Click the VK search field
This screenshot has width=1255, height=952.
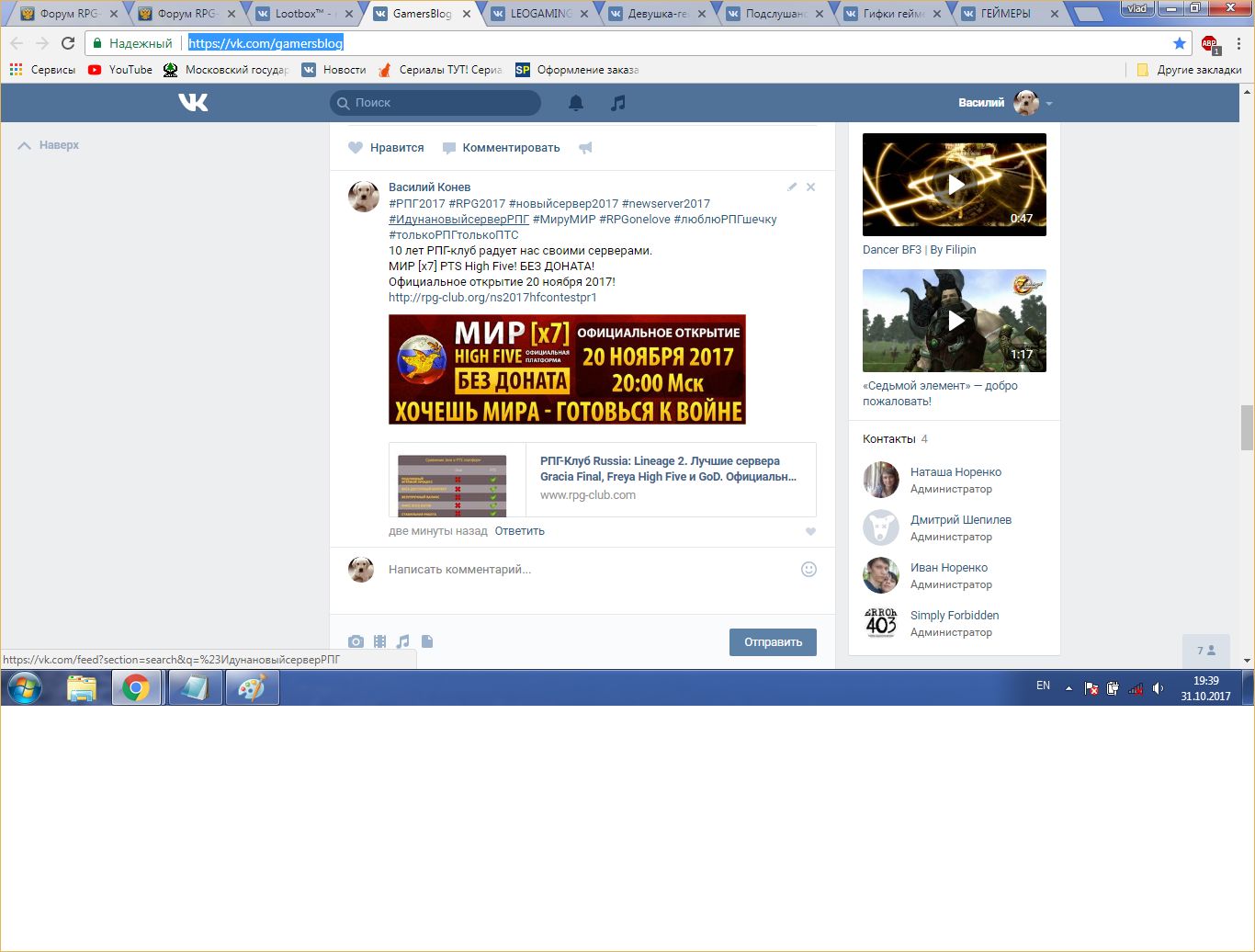pos(435,103)
